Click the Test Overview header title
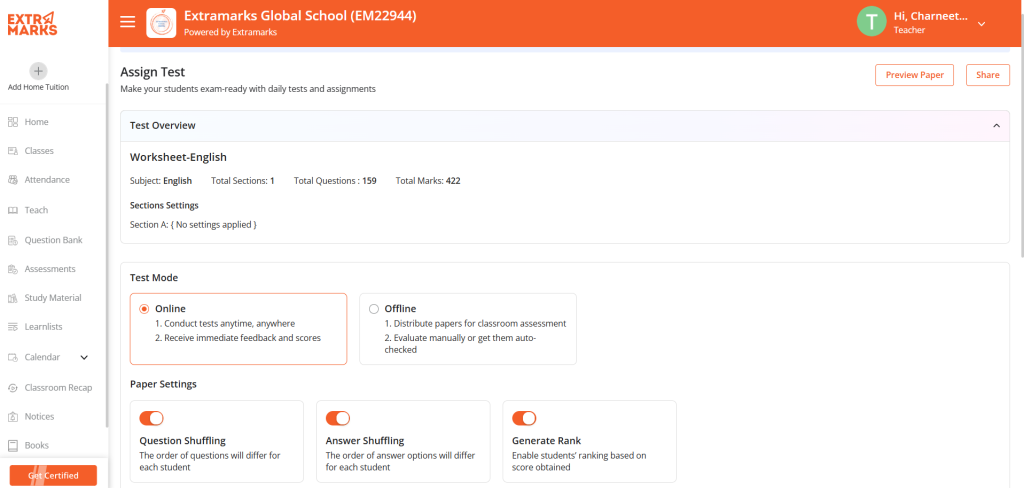The height and width of the screenshot is (488, 1024). pyautogui.click(x=163, y=125)
